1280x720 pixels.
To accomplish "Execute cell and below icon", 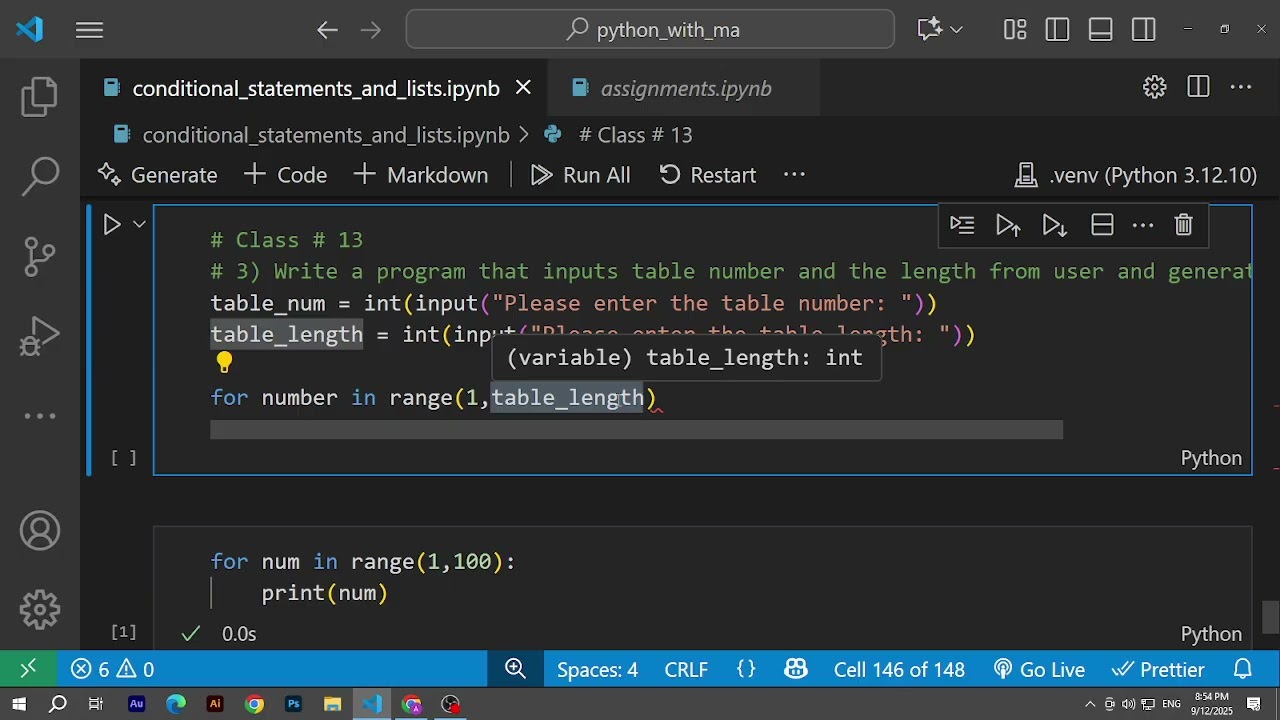I will [x=1054, y=226].
